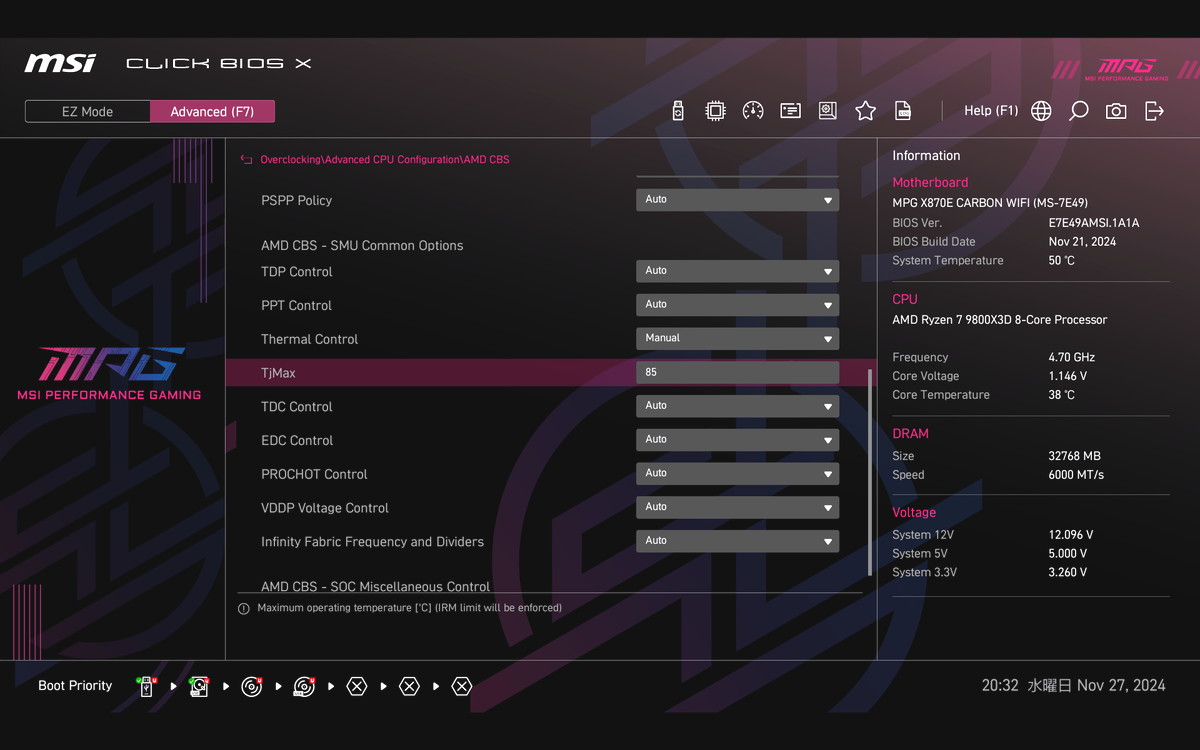
Task: Click the CPU chip icon in toolbar
Action: point(715,111)
